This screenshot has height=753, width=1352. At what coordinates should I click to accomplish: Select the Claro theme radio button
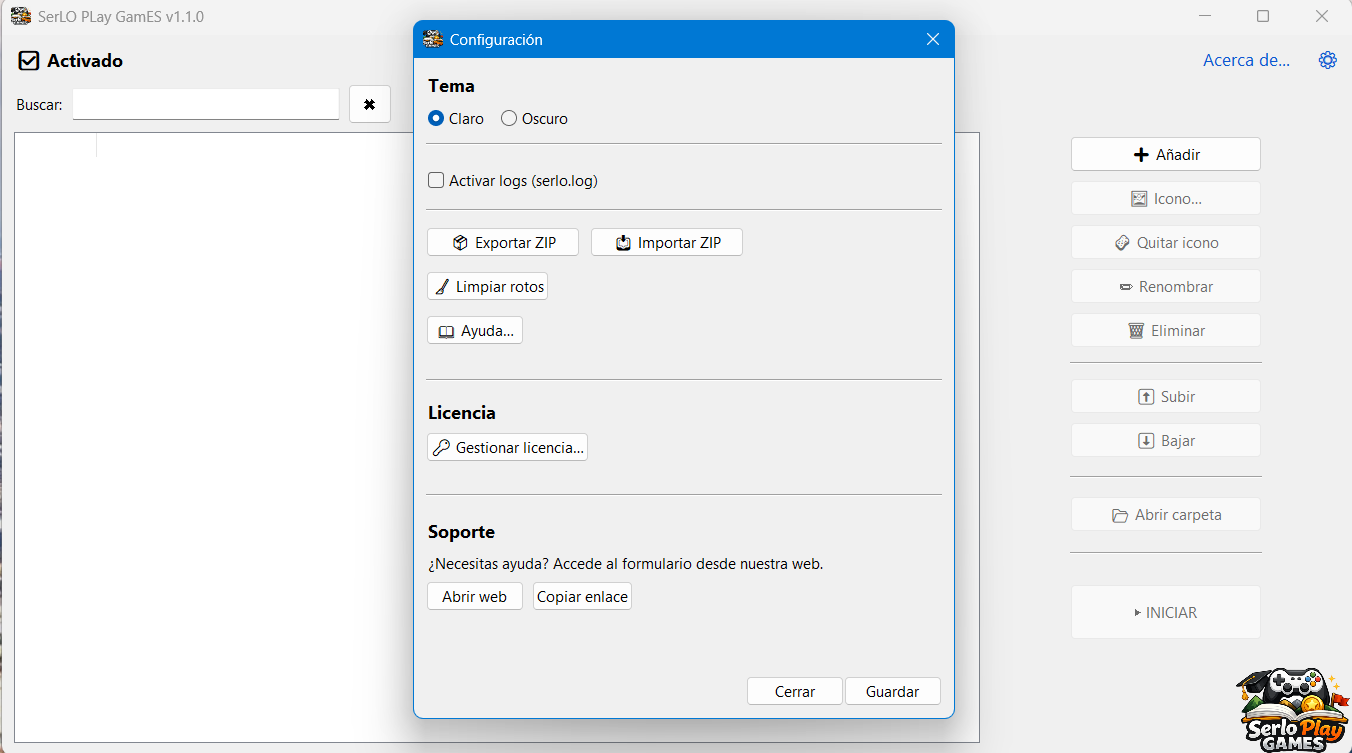click(x=436, y=119)
